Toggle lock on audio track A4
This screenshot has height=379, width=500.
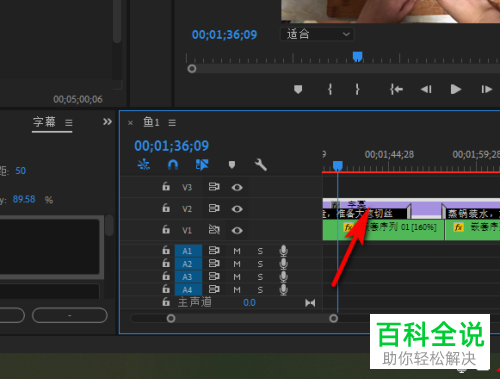tap(166, 289)
